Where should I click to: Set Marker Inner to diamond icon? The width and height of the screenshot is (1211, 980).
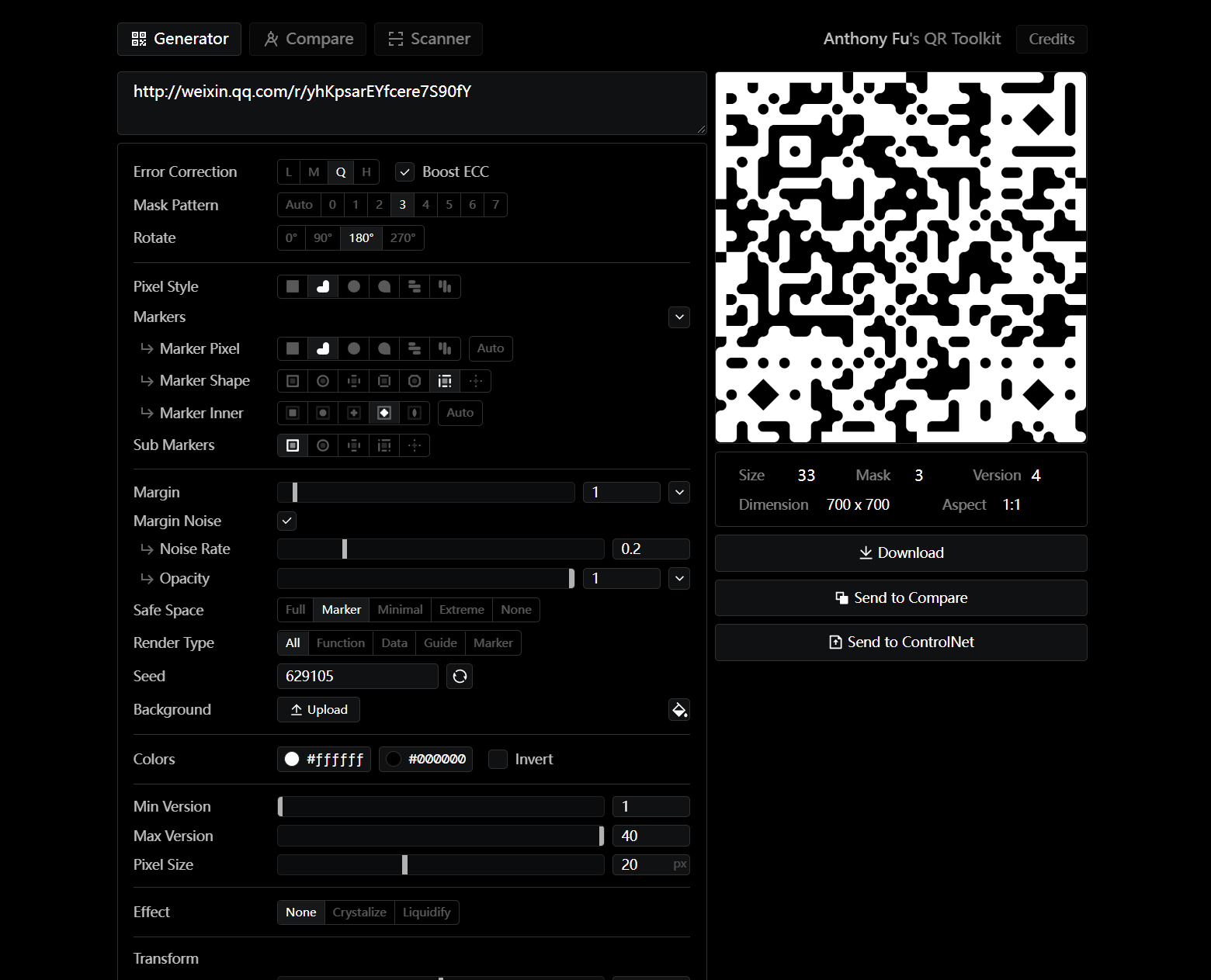pos(384,413)
